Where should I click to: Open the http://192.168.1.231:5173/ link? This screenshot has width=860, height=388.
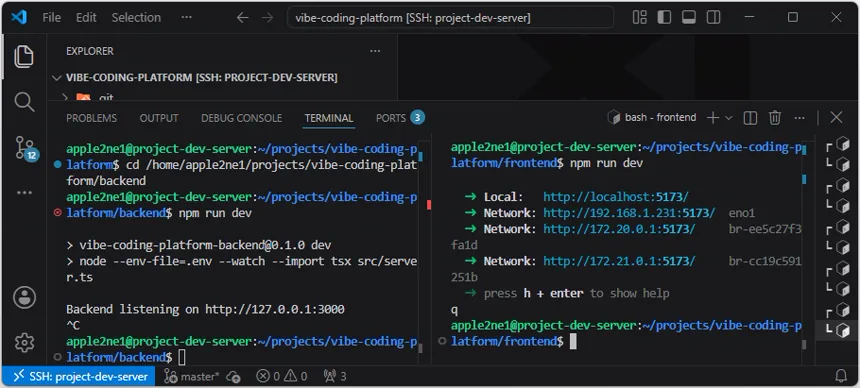pyautogui.click(x=629, y=213)
